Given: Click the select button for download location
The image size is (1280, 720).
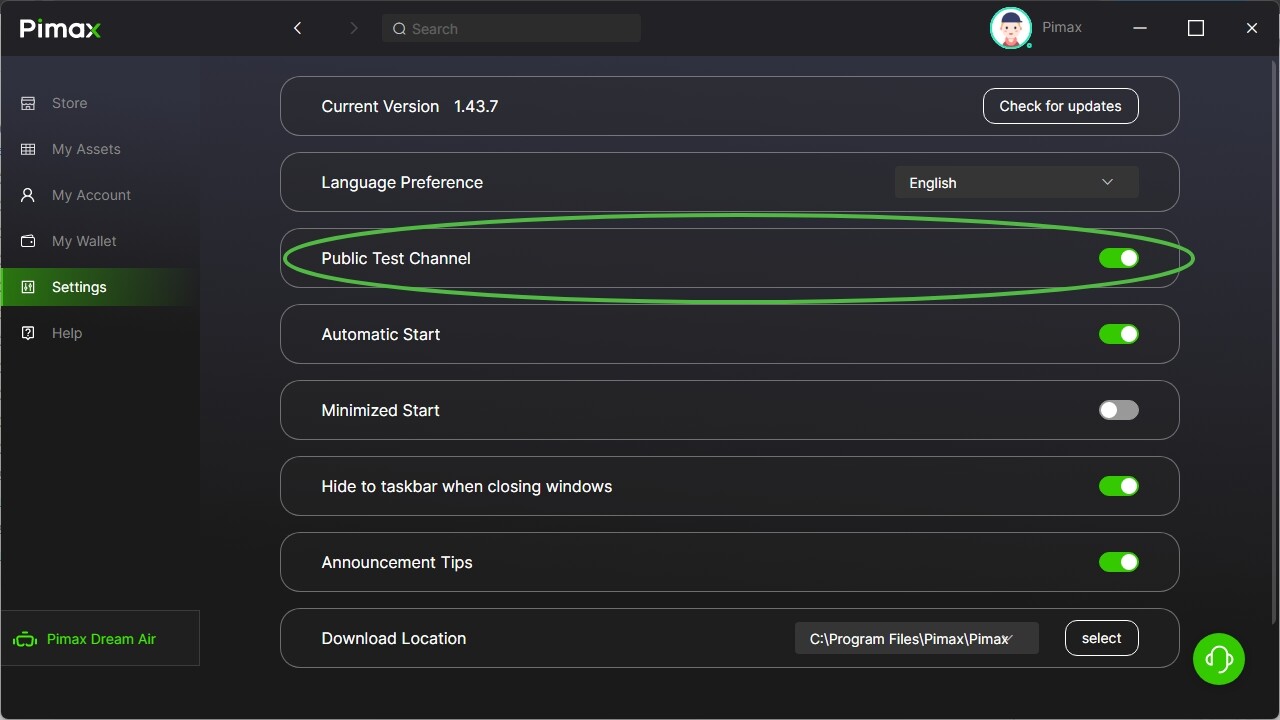Looking at the screenshot, I should tap(1101, 638).
